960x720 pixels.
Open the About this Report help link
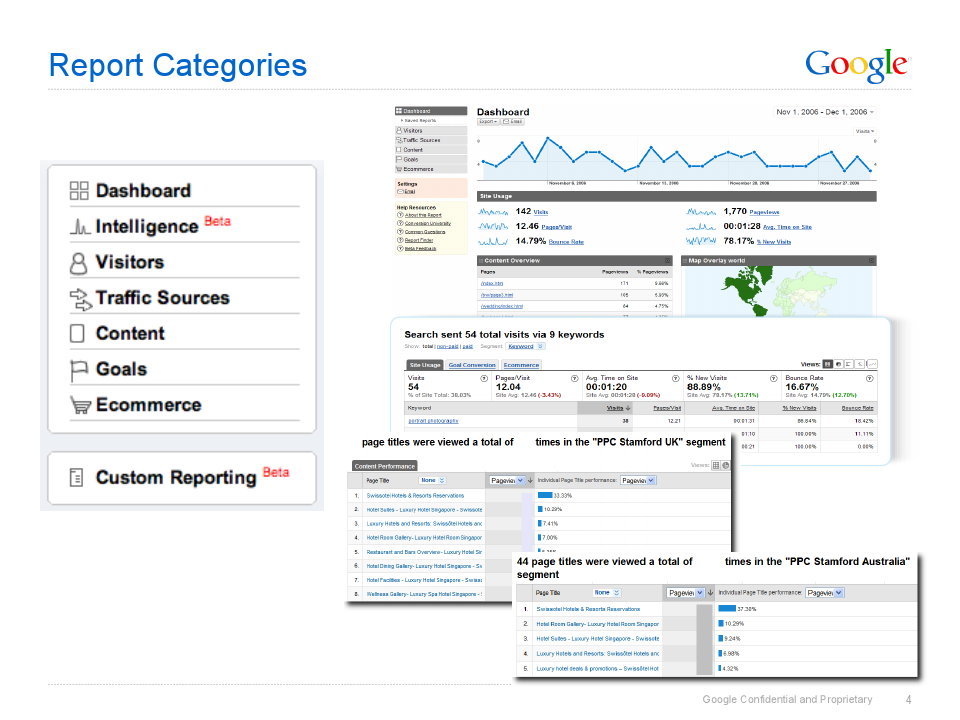point(422,216)
